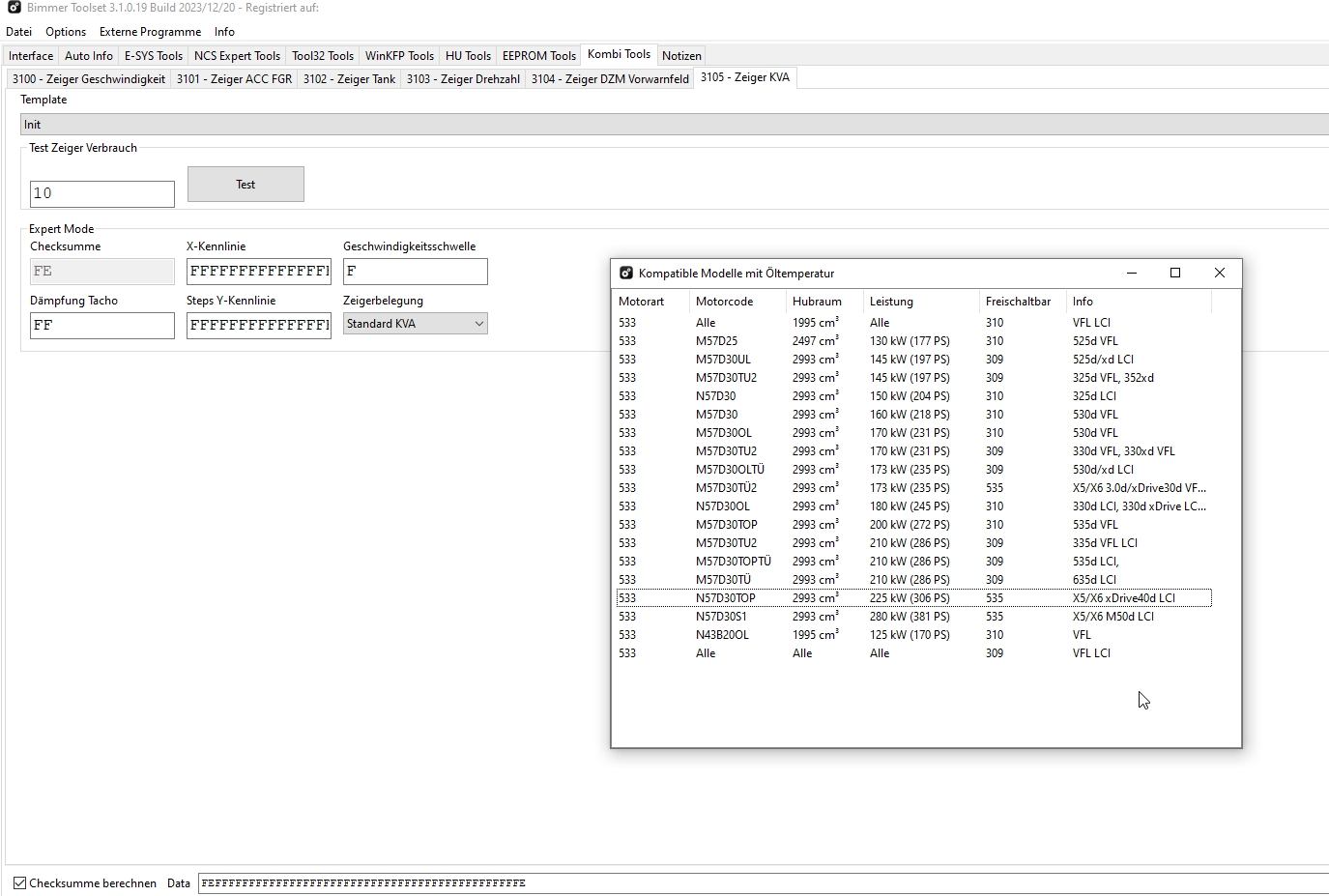Toggle the Checksumme berechnen checkbox

pos(19,883)
